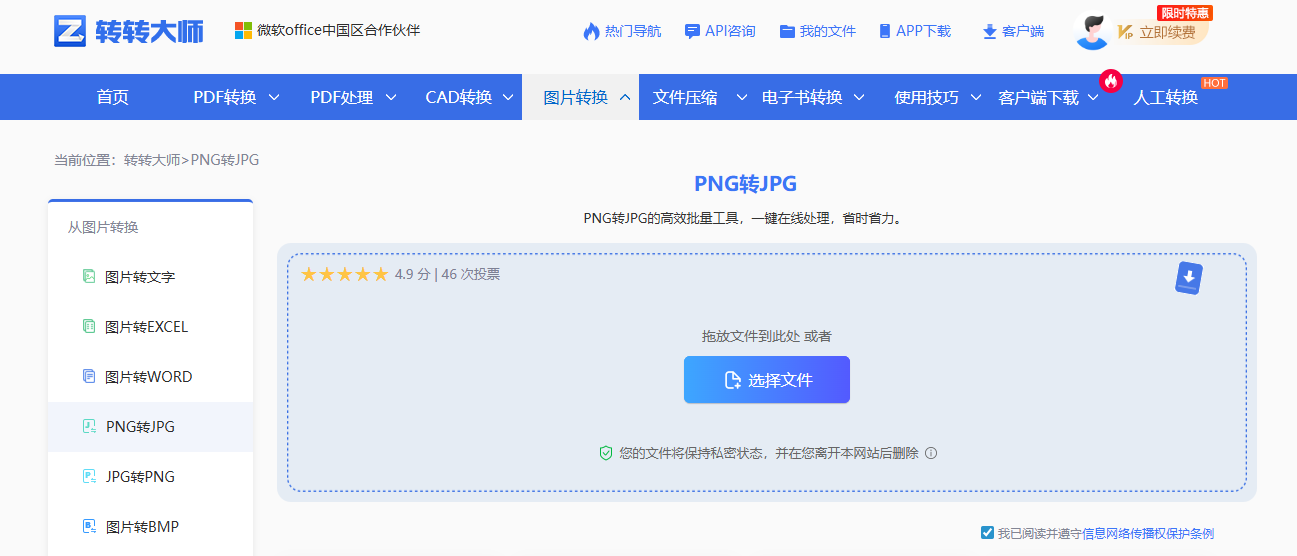Click the PNG转JPG page title

pos(745,183)
